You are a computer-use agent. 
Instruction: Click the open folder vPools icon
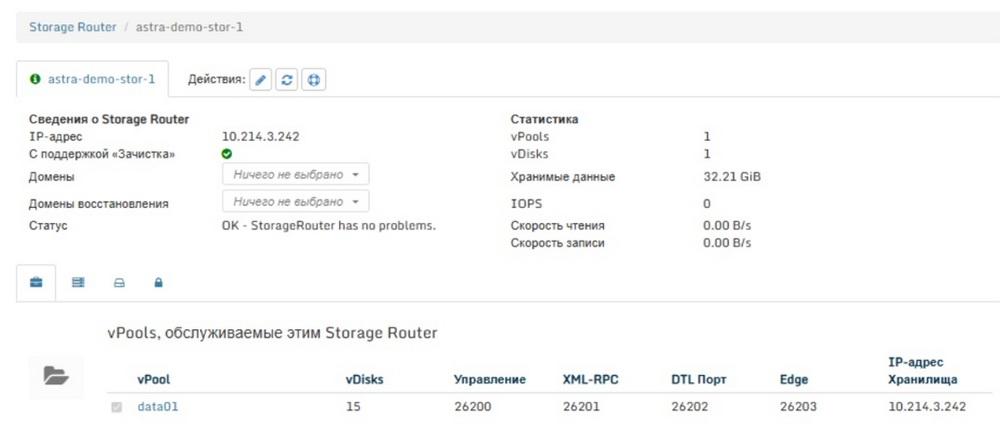click(56, 376)
